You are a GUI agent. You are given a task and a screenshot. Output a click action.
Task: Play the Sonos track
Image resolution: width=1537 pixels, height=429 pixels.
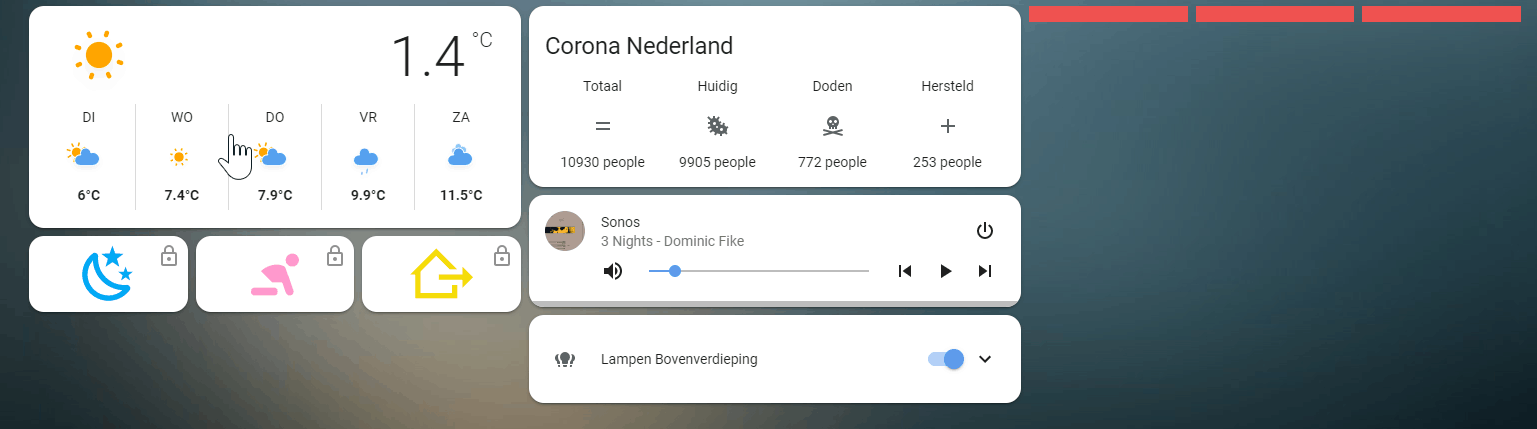[945, 271]
